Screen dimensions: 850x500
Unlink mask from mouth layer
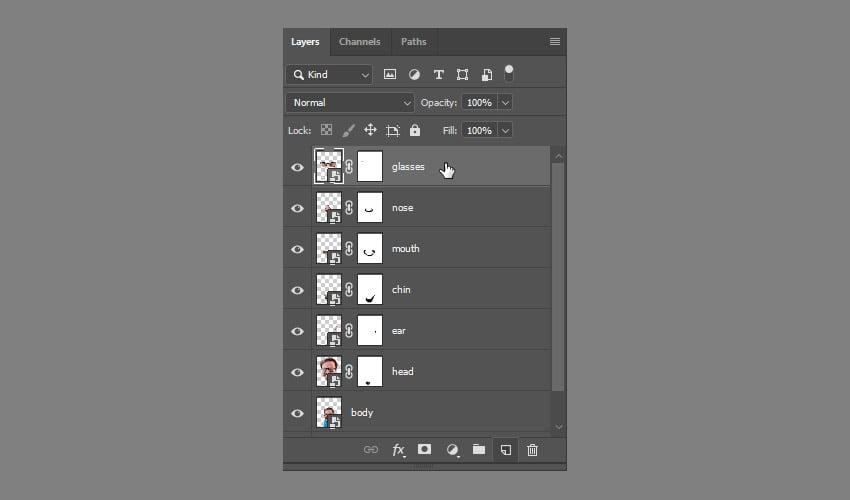click(x=349, y=248)
